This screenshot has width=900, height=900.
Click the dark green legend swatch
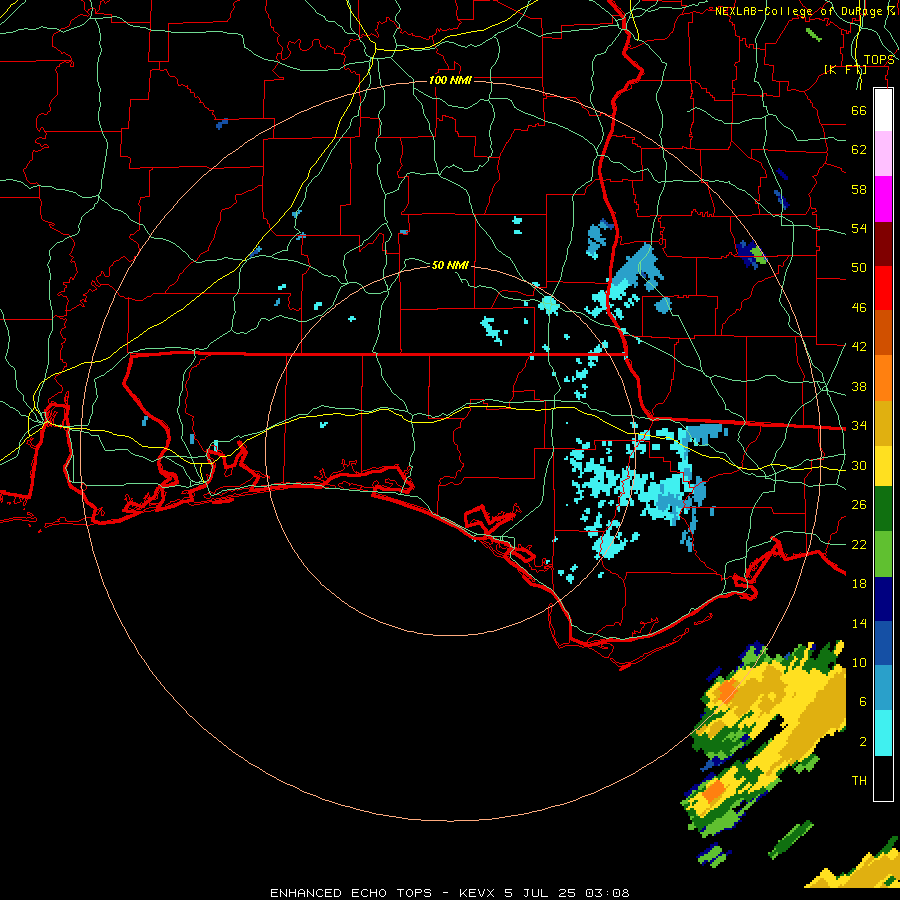[x=883, y=509]
